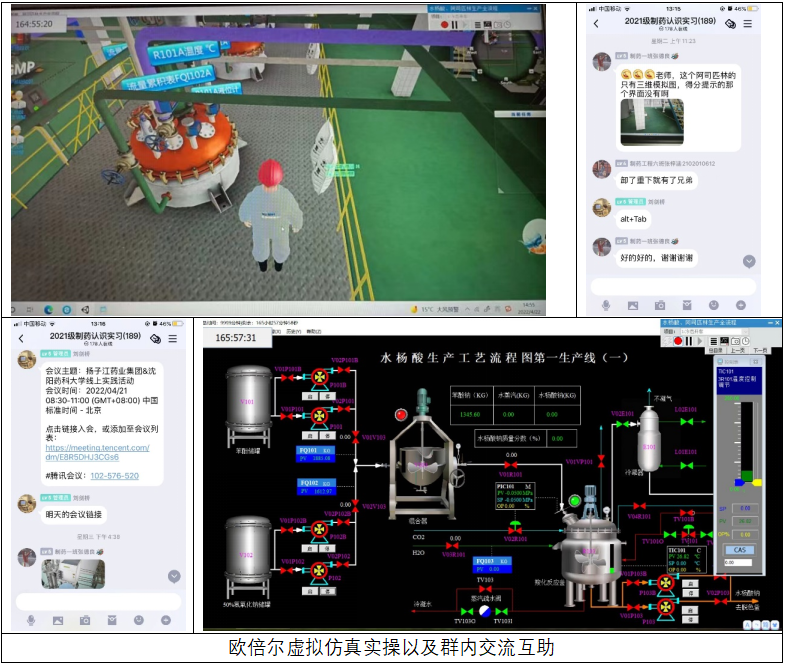This screenshot has height=667, width=787.
Task: Go to previous page (上一页) in simulation
Action: pyautogui.click(x=738, y=350)
